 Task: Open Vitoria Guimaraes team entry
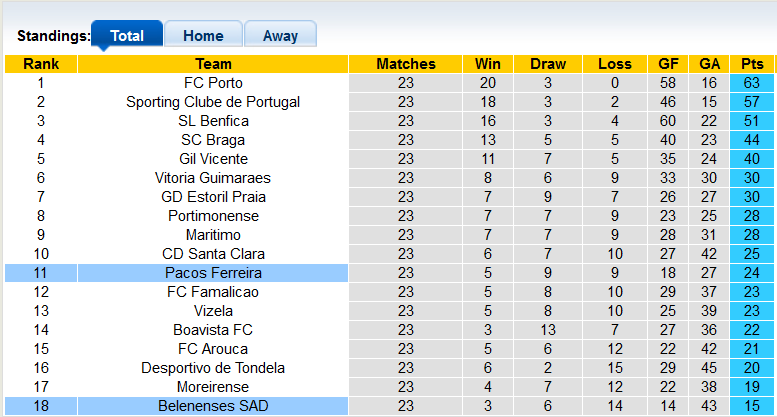pos(213,178)
